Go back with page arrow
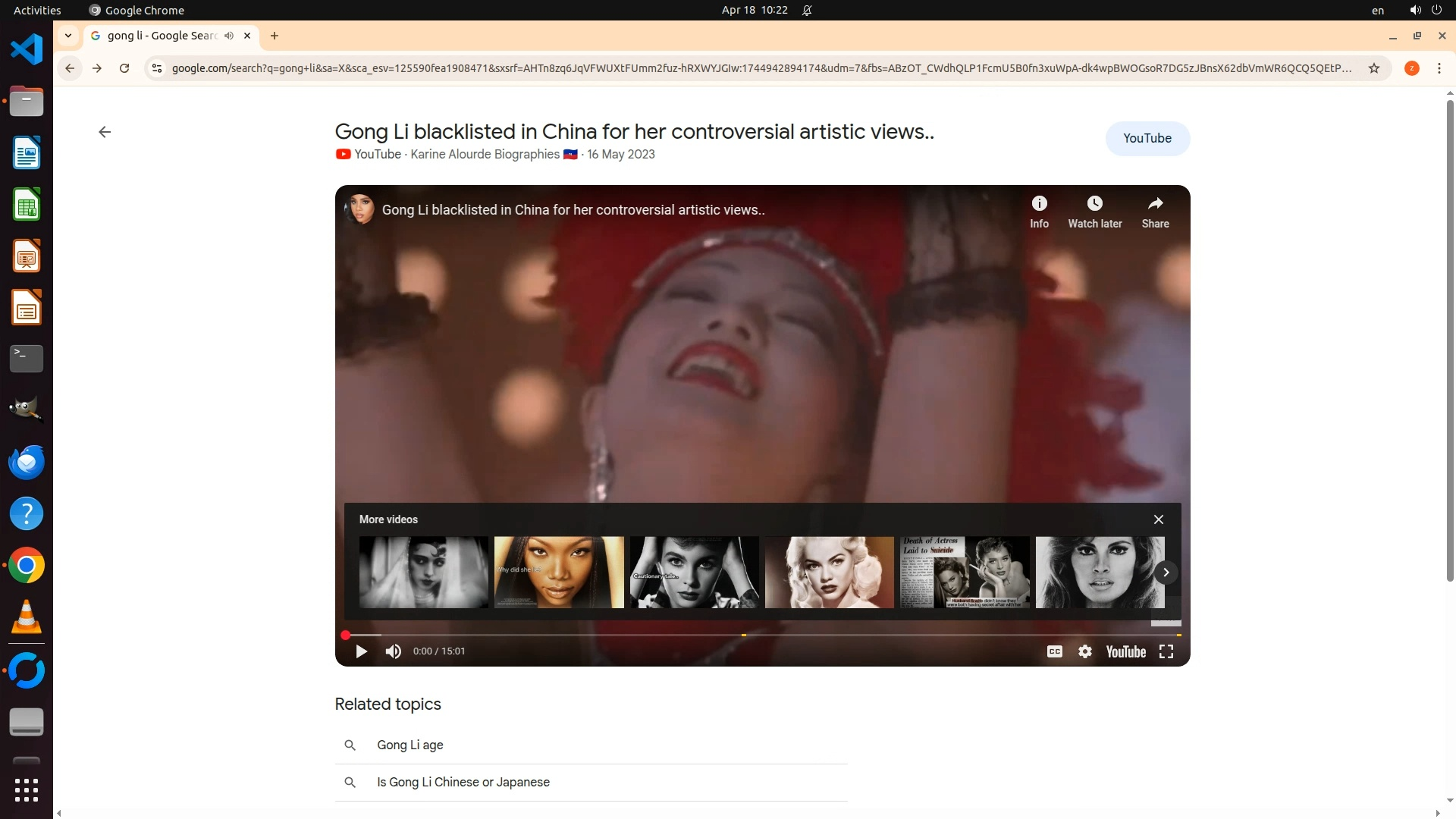The width and height of the screenshot is (1456, 819). click(x=105, y=132)
